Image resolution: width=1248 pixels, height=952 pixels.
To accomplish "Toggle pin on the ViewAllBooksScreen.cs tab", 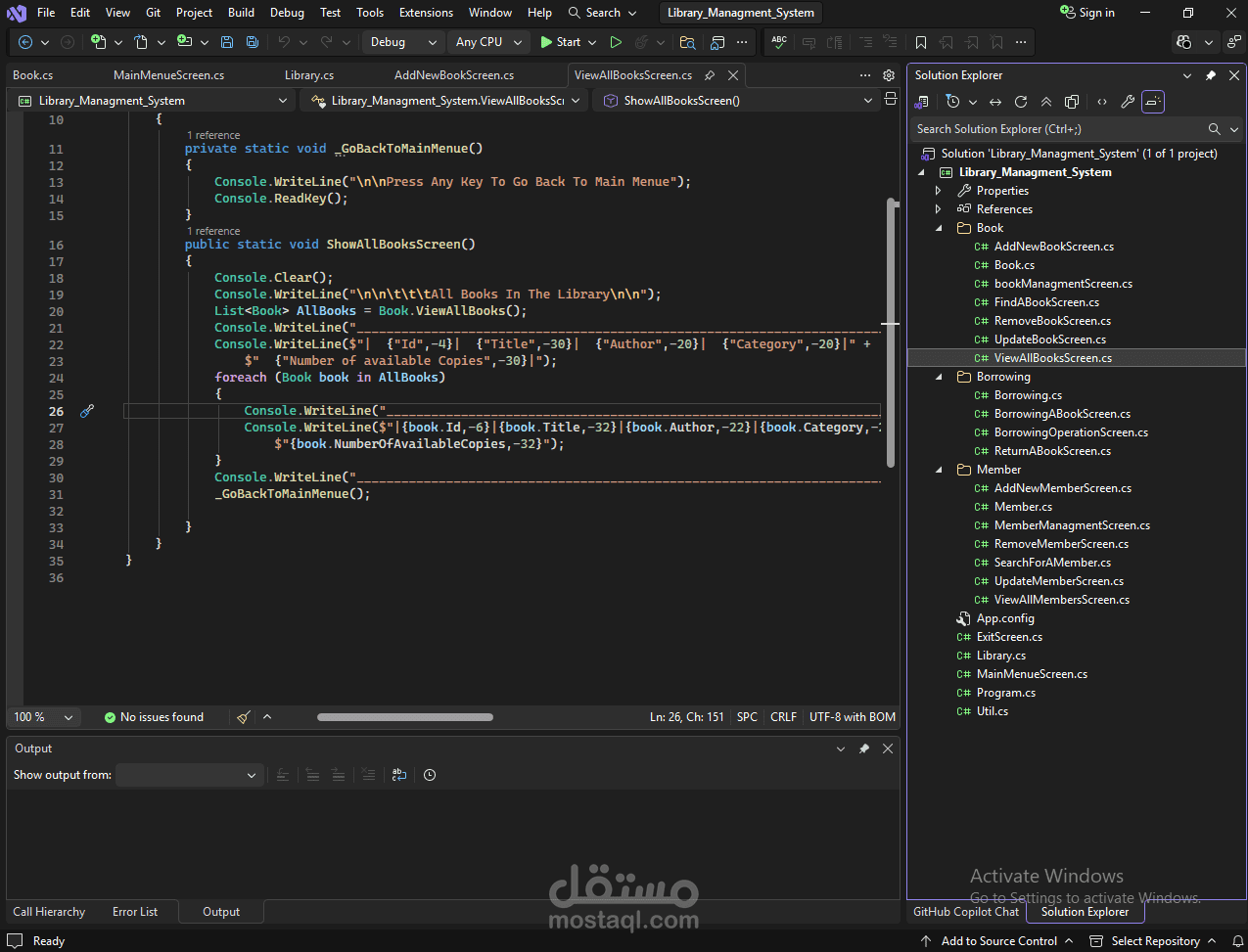I will pos(710,75).
